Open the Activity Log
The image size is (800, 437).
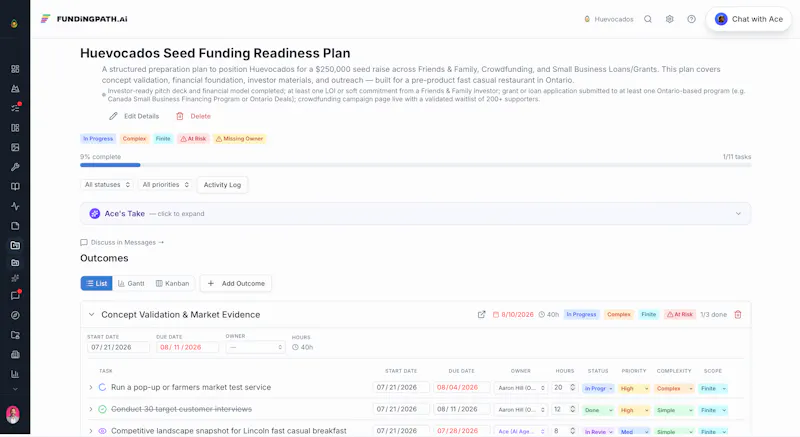pos(222,185)
